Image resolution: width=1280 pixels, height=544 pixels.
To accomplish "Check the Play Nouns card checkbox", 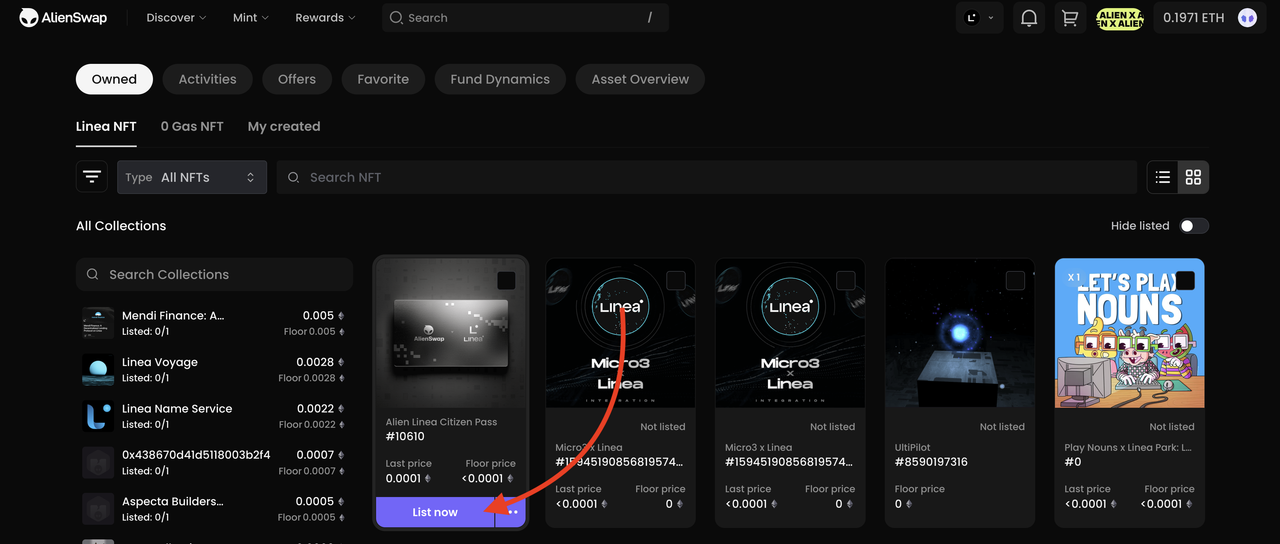I will coord(1185,281).
